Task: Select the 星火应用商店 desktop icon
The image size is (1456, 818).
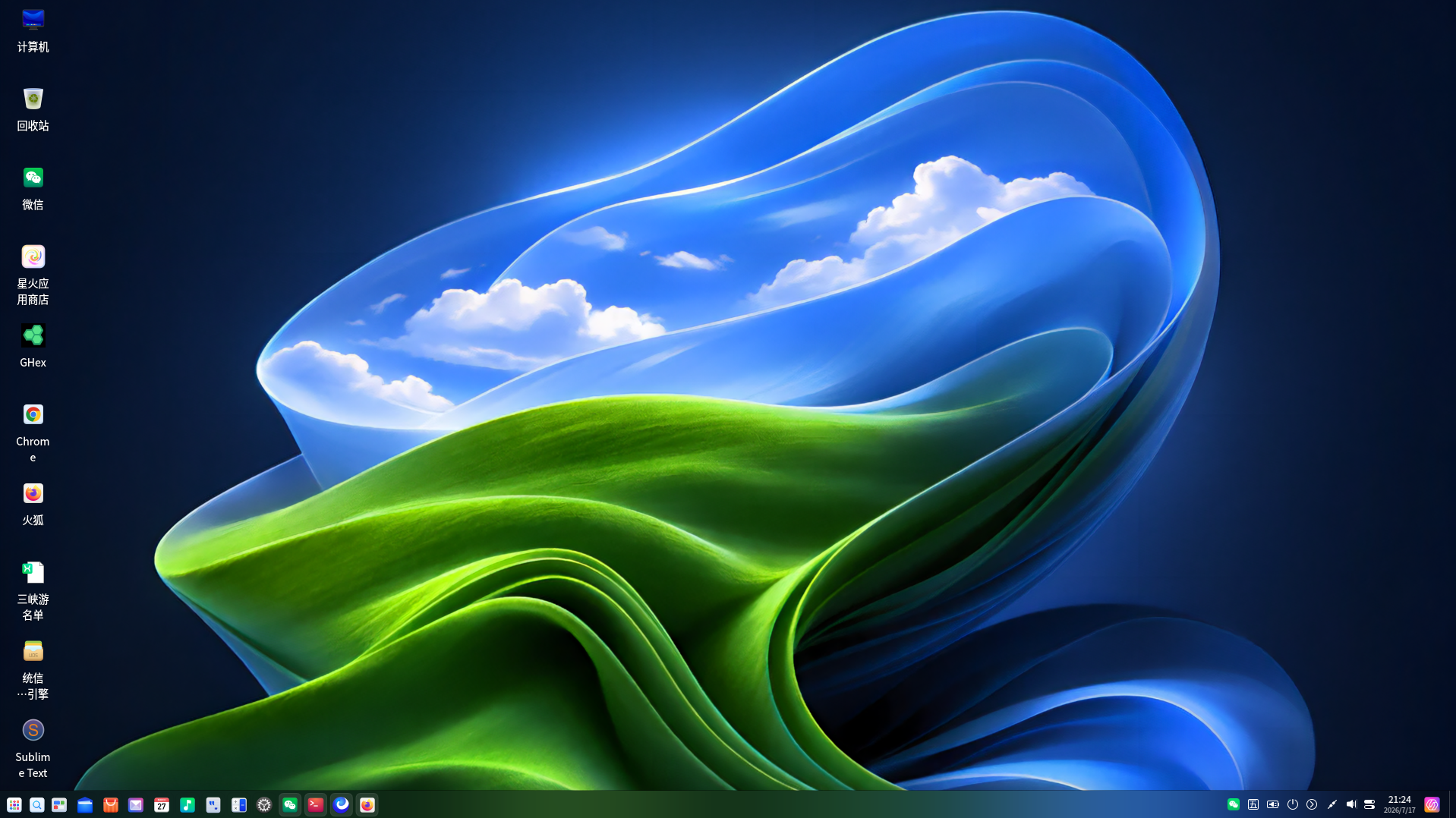Action: [33, 275]
